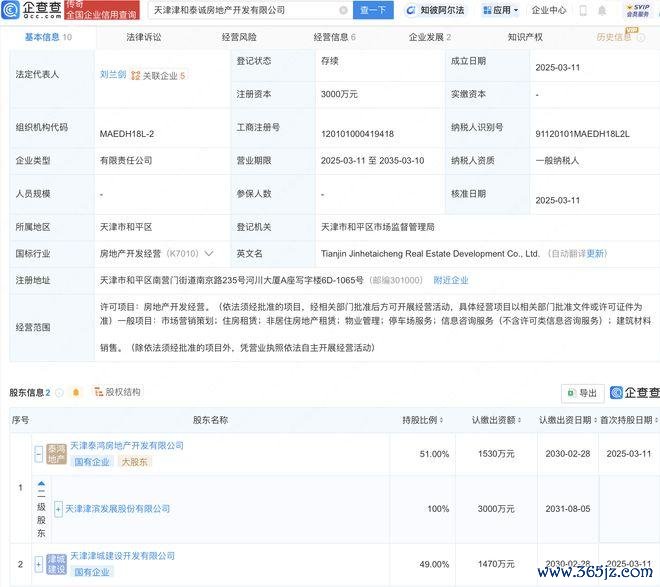Select the 工商注册号 120101000419418
The height and width of the screenshot is (587, 660).
tap(357, 134)
